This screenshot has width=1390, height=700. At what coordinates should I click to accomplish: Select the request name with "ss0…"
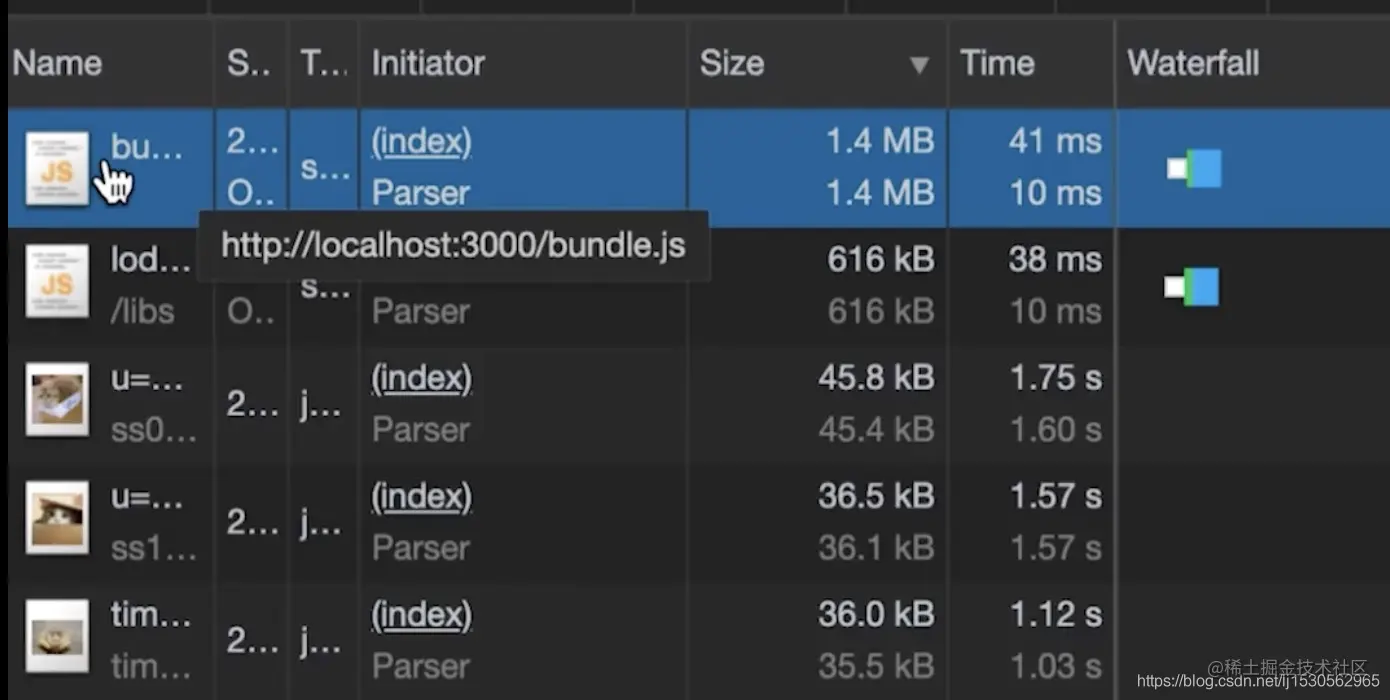pos(154,430)
